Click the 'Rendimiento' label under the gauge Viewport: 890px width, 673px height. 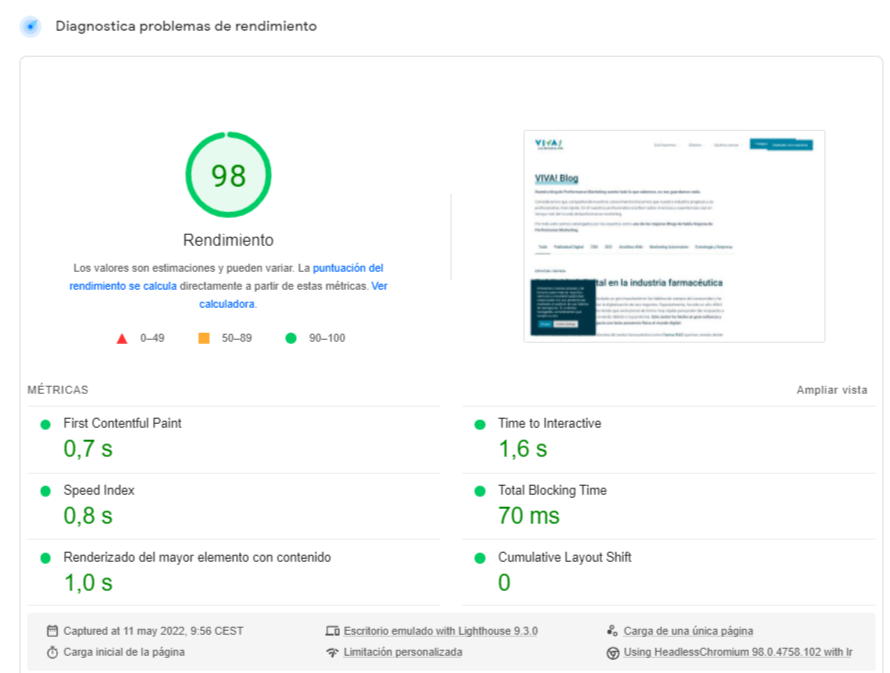click(228, 240)
